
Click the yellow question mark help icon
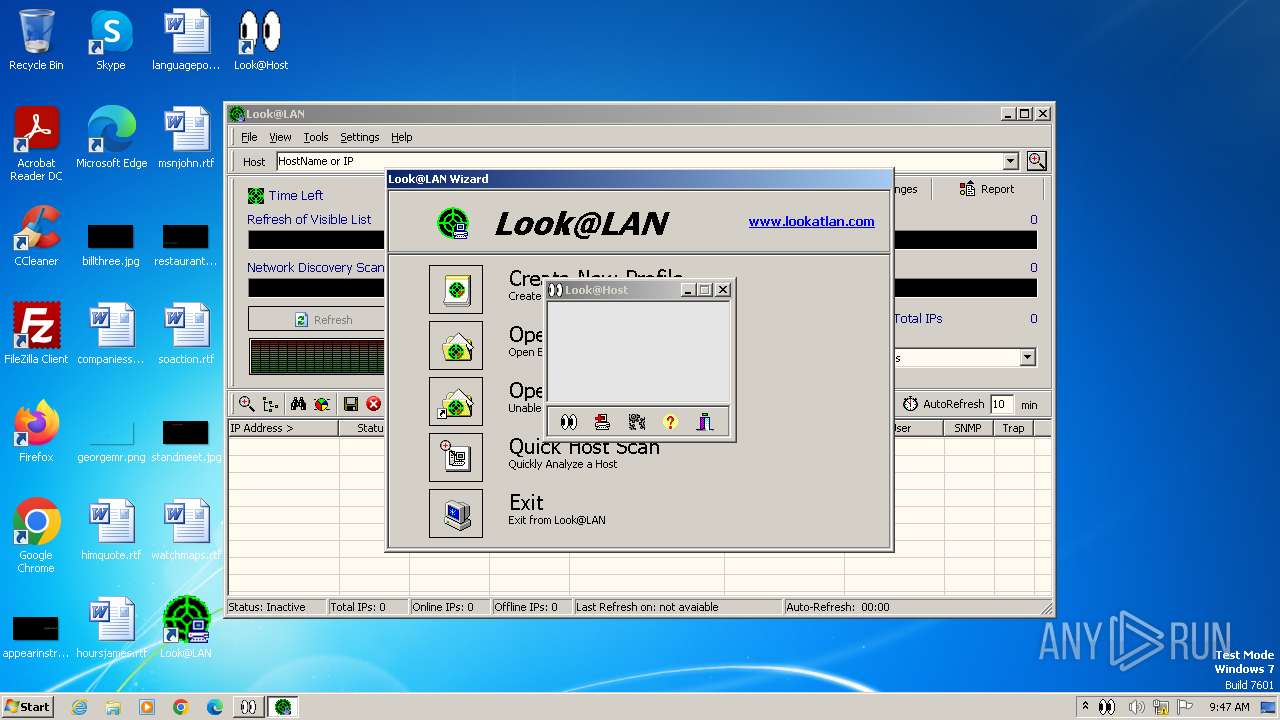(x=670, y=422)
